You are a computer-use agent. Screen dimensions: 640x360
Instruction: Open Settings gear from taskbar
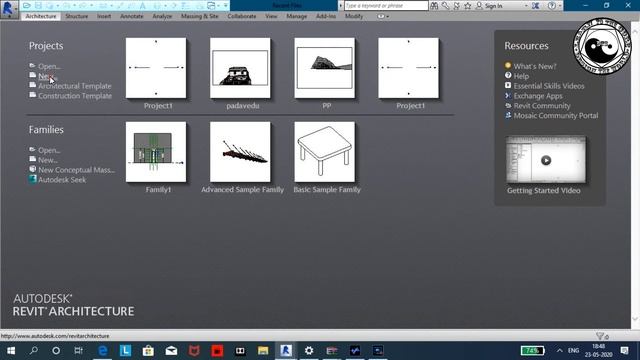(x=309, y=351)
